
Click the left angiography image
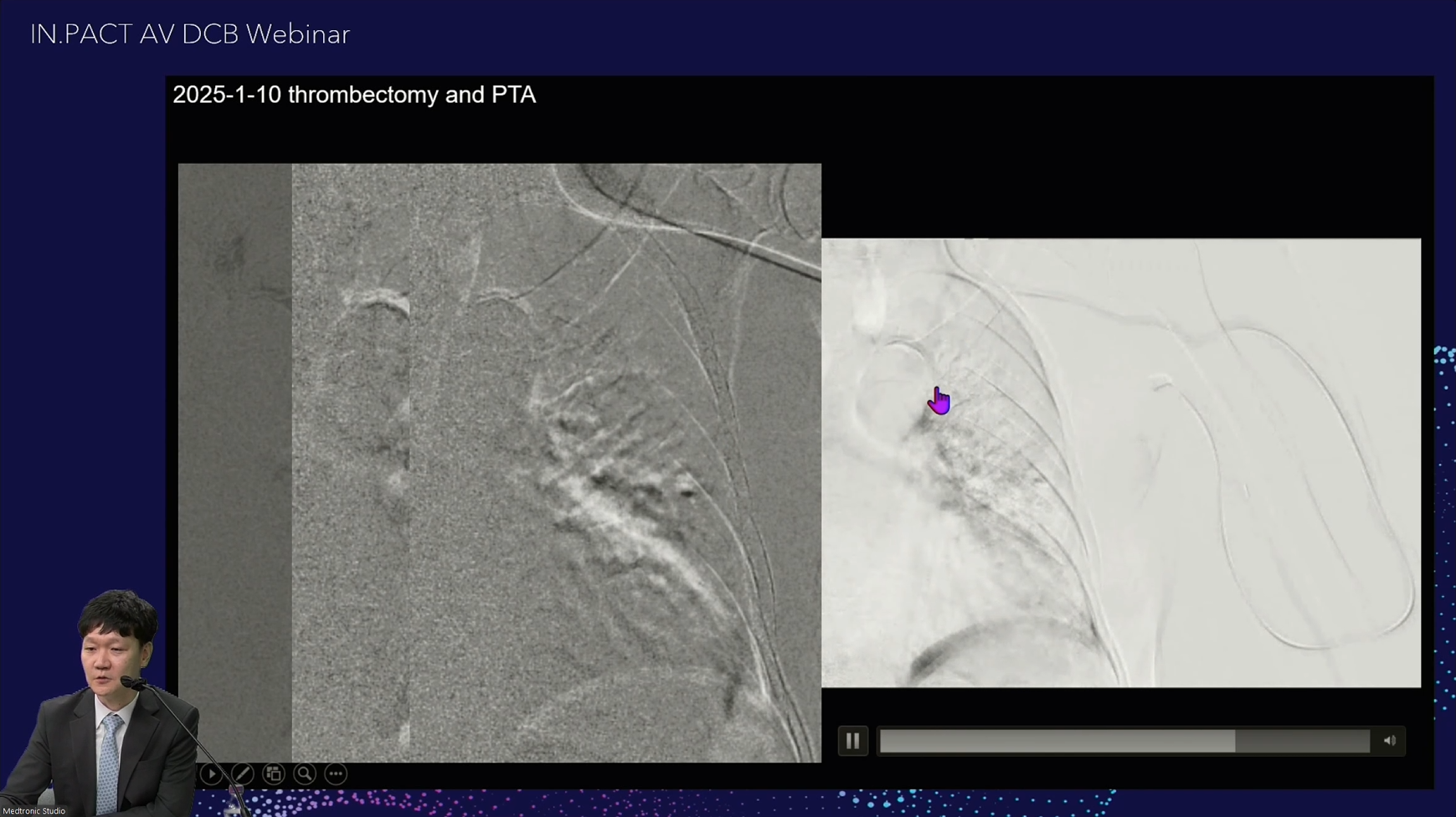click(x=500, y=463)
